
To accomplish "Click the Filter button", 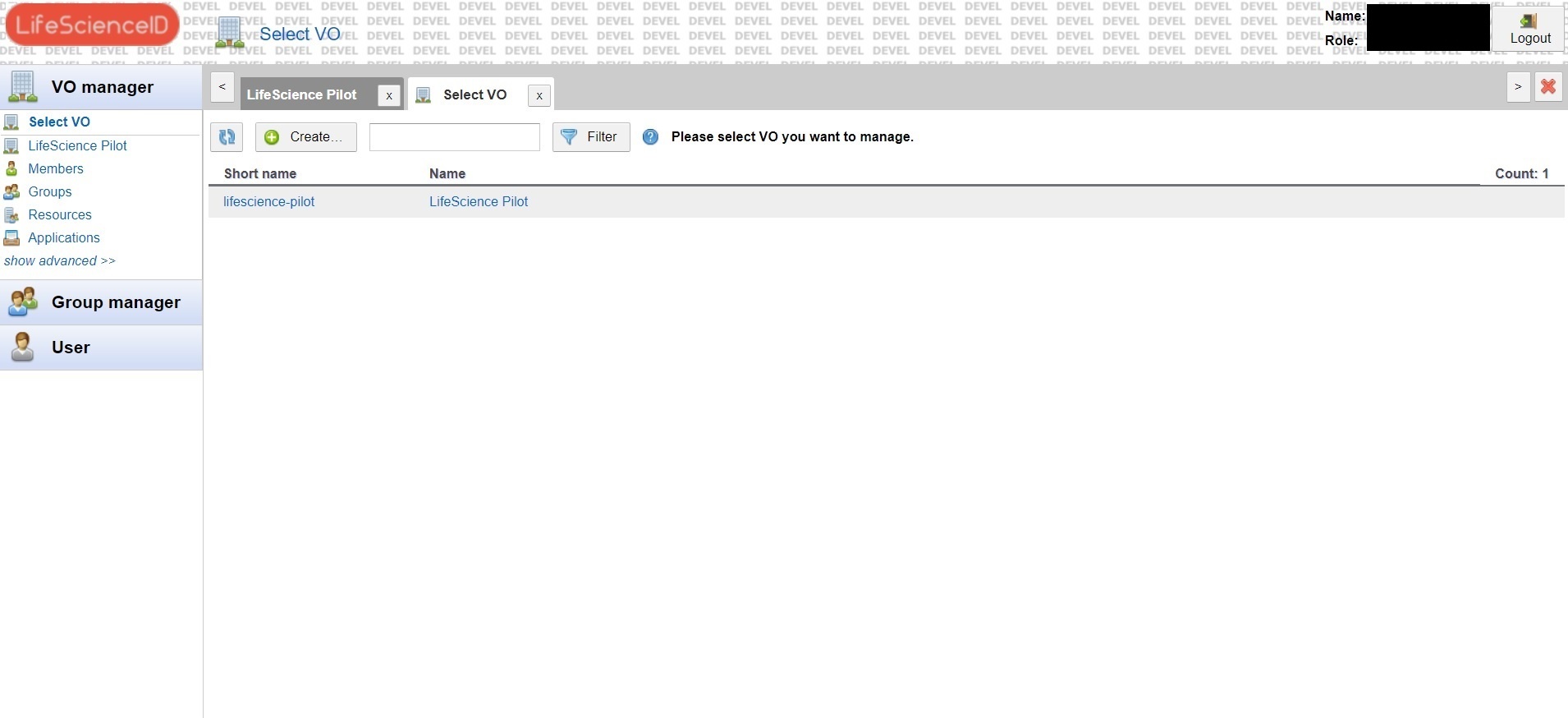I will click(591, 137).
